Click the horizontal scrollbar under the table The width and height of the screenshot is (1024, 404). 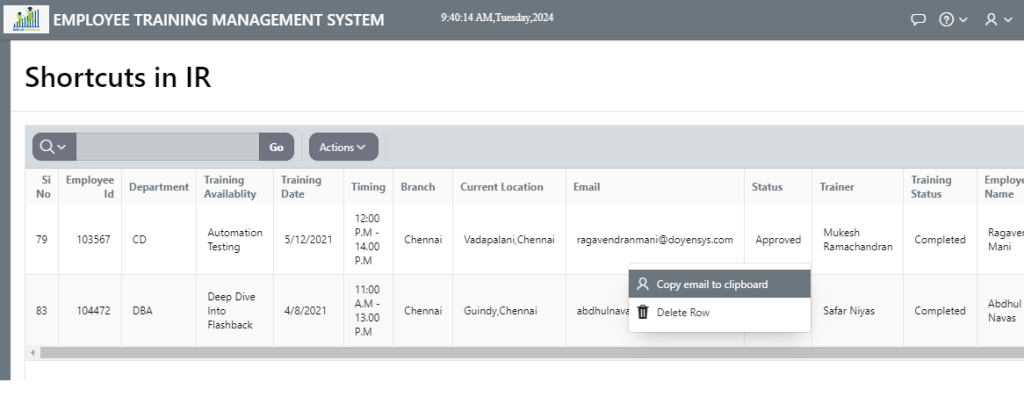pos(500,353)
